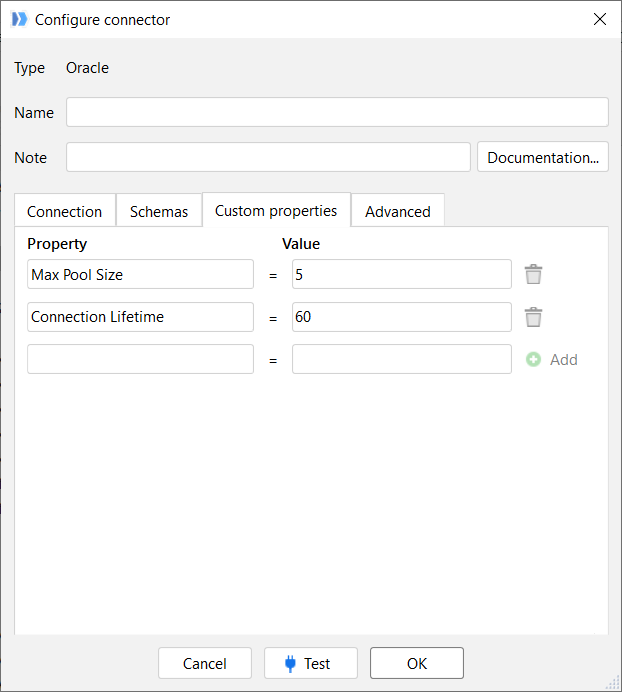The width and height of the screenshot is (622, 692).
Task: Focus the Name input field
Action: (x=337, y=112)
